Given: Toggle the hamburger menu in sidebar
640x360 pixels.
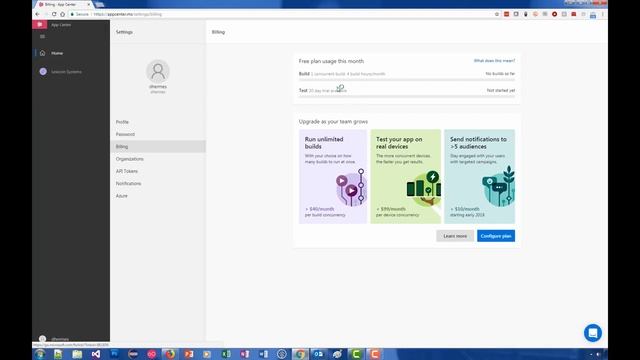Looking at the screenshot, I should tap(42, 36).
